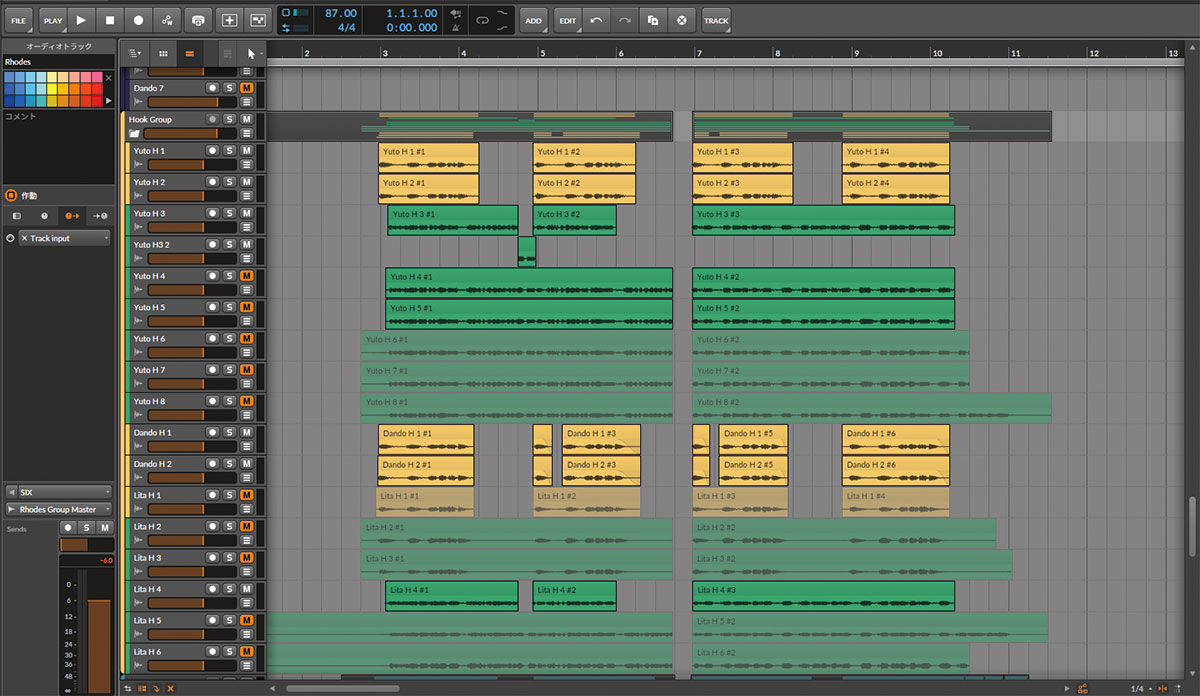Select the Yuto H 3 #3 clip
This screenshot has width=1200, height=696.
(823, 220)
